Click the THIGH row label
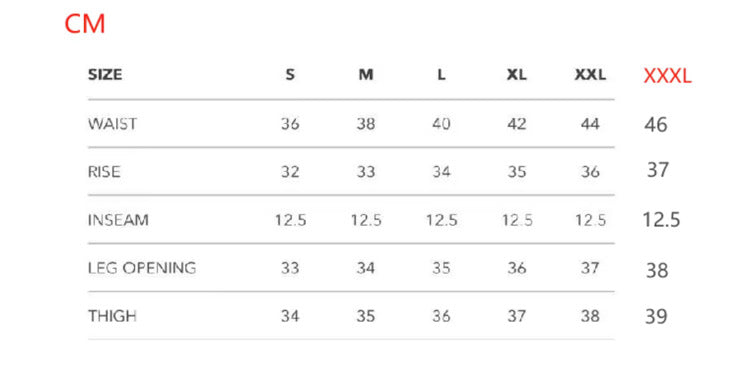735x379 pixels. [112, 316]
